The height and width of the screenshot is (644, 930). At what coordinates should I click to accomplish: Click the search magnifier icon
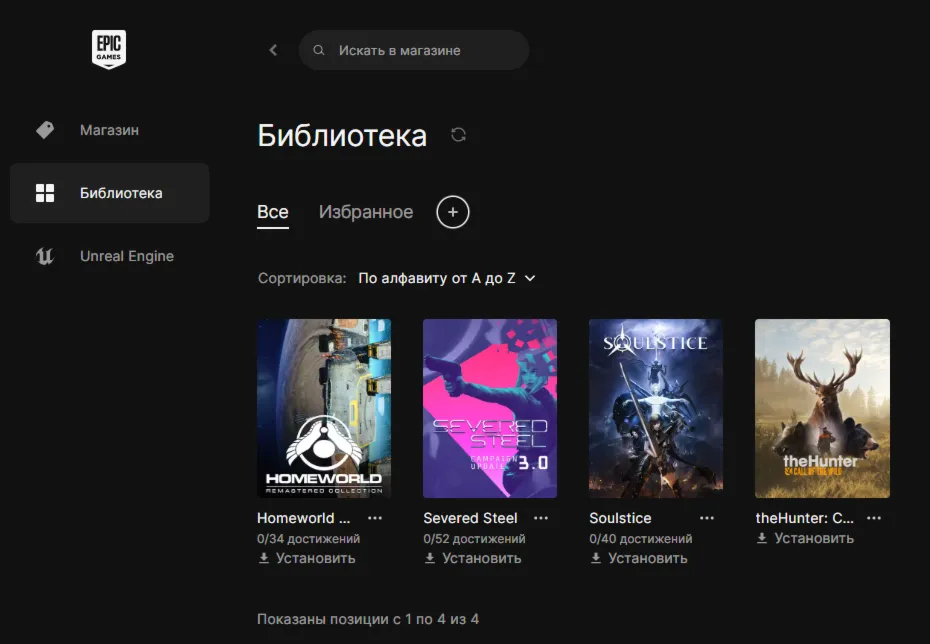[x=319, y=50]
